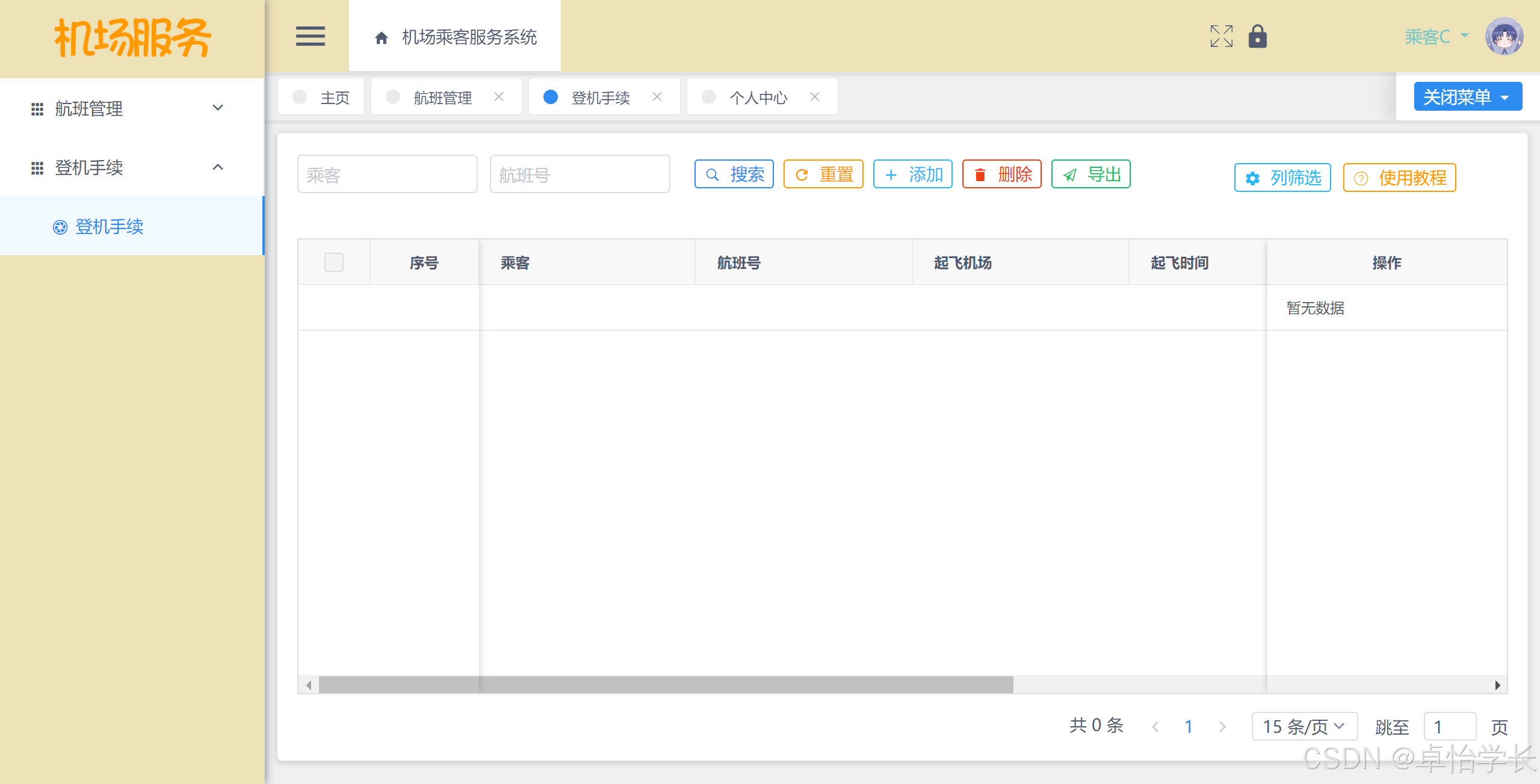Click the 机场服务 logo

point(132,37)
